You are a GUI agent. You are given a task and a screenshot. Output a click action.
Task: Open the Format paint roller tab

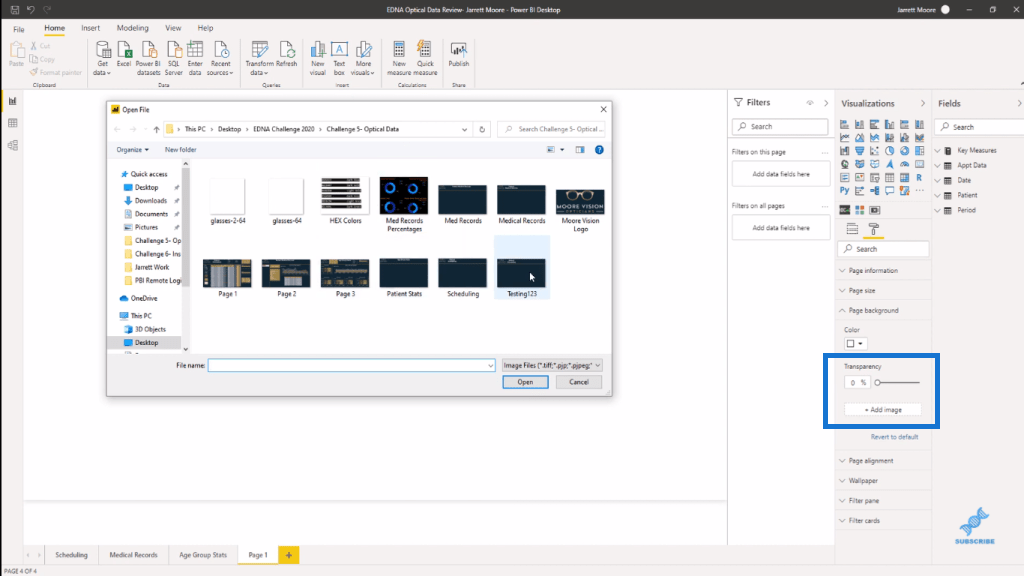[873, 230]
